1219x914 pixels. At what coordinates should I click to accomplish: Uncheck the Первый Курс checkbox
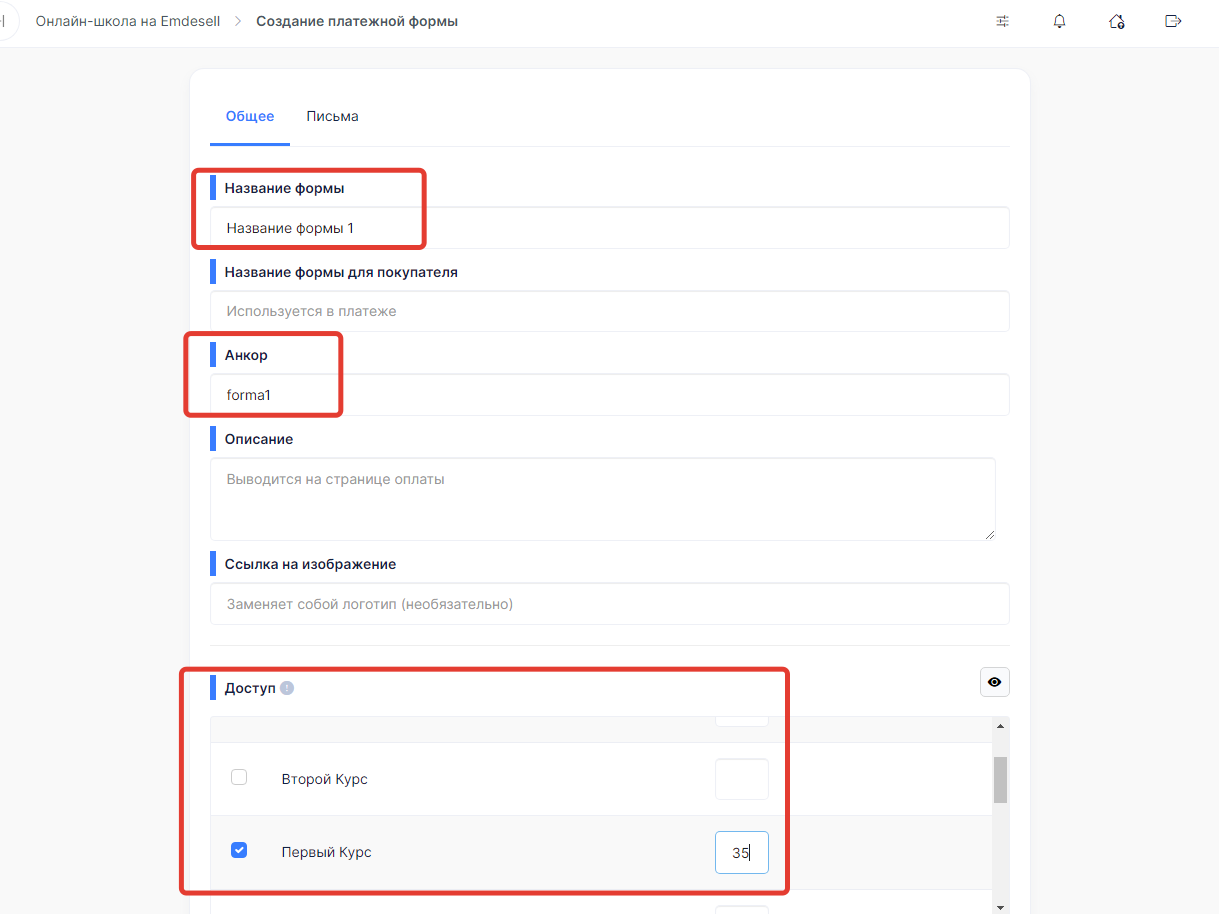[x=239, y=851]
